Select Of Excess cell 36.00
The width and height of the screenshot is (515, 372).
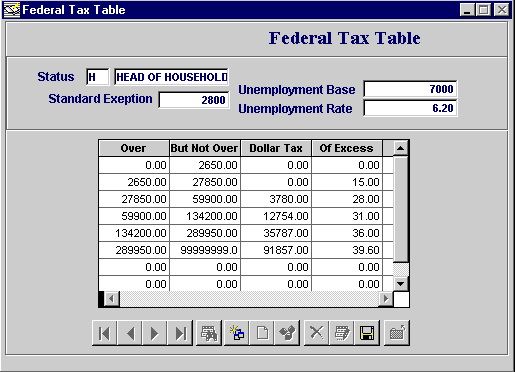[x=347, y=233]
